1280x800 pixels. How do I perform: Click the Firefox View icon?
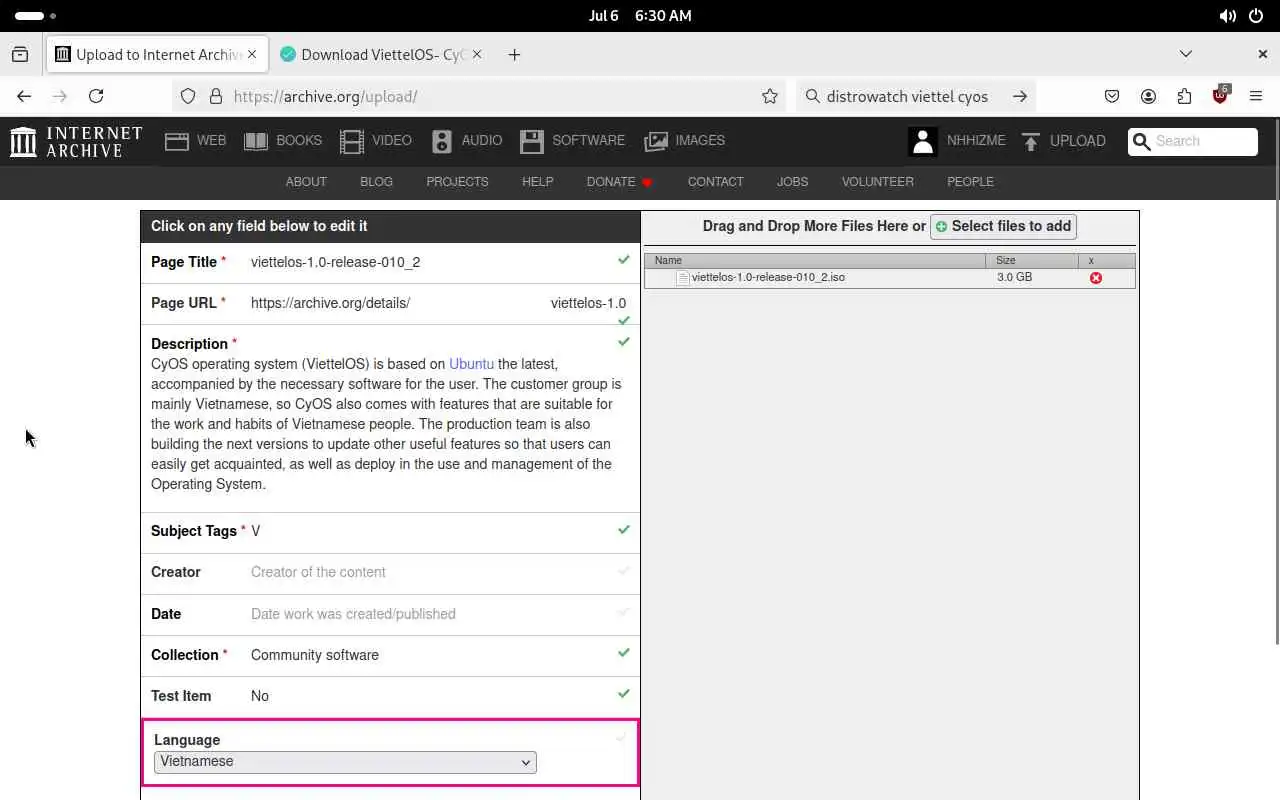coord(20,55)
